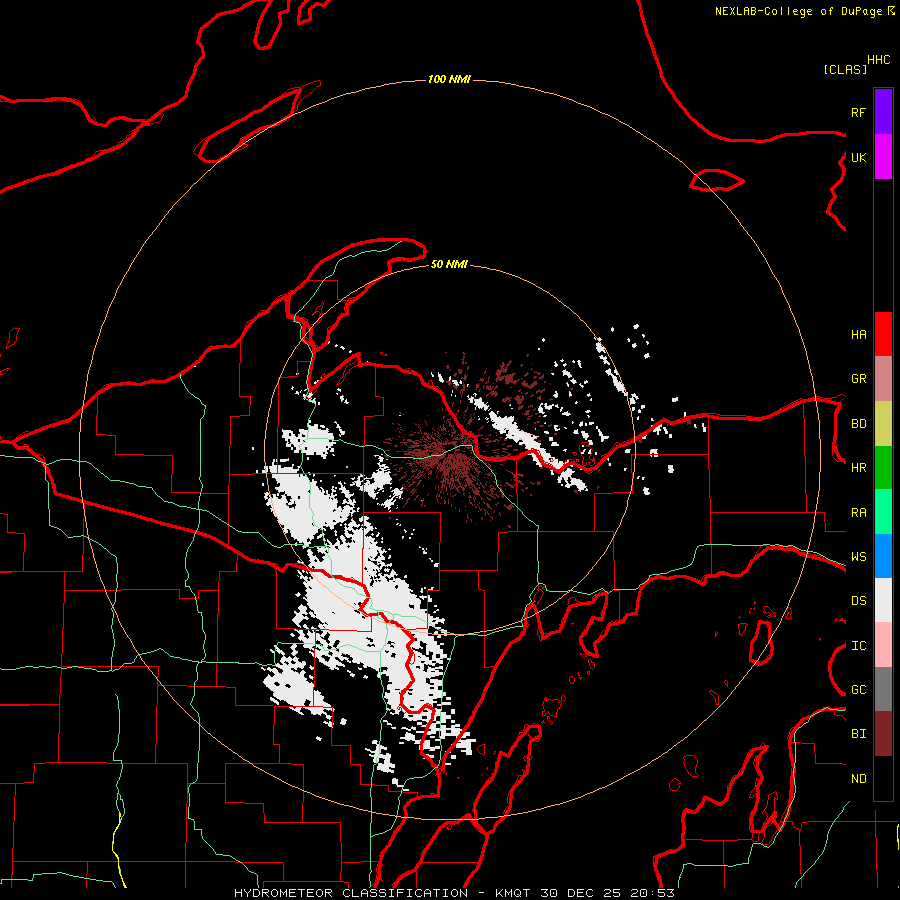Click the IC pink legend swatch
Screen dimensions: 900x900
pyautogui.click(x=883, y=645)
